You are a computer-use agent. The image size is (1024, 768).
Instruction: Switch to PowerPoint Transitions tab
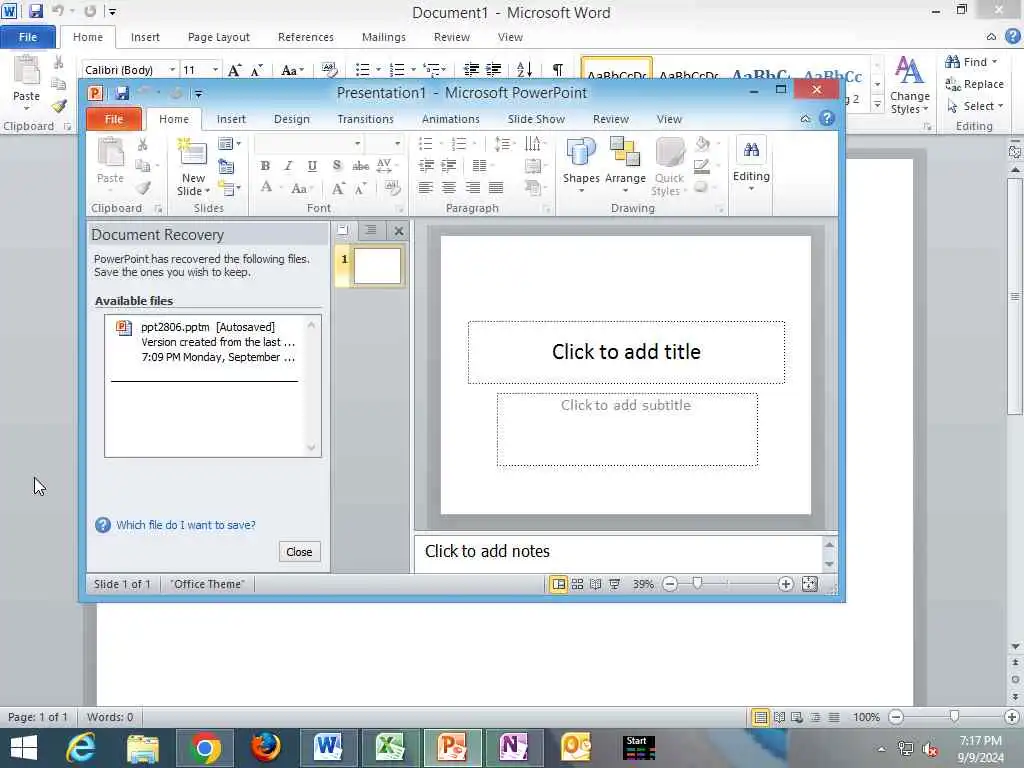coord(365,119)
